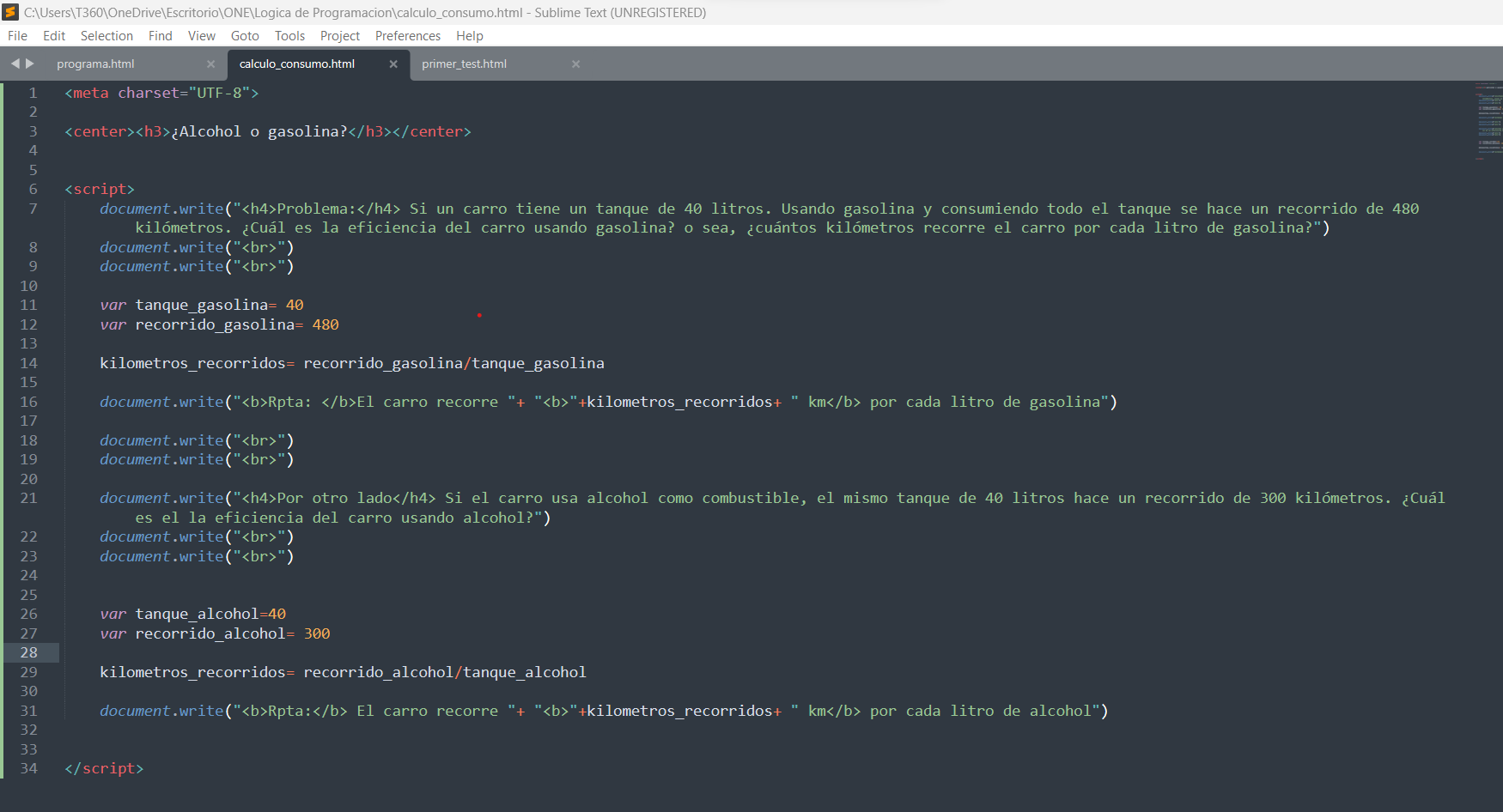Click the value 40 of tanque_alcohol
This screenshot has height=812, width=1503.
pos(277,614)
